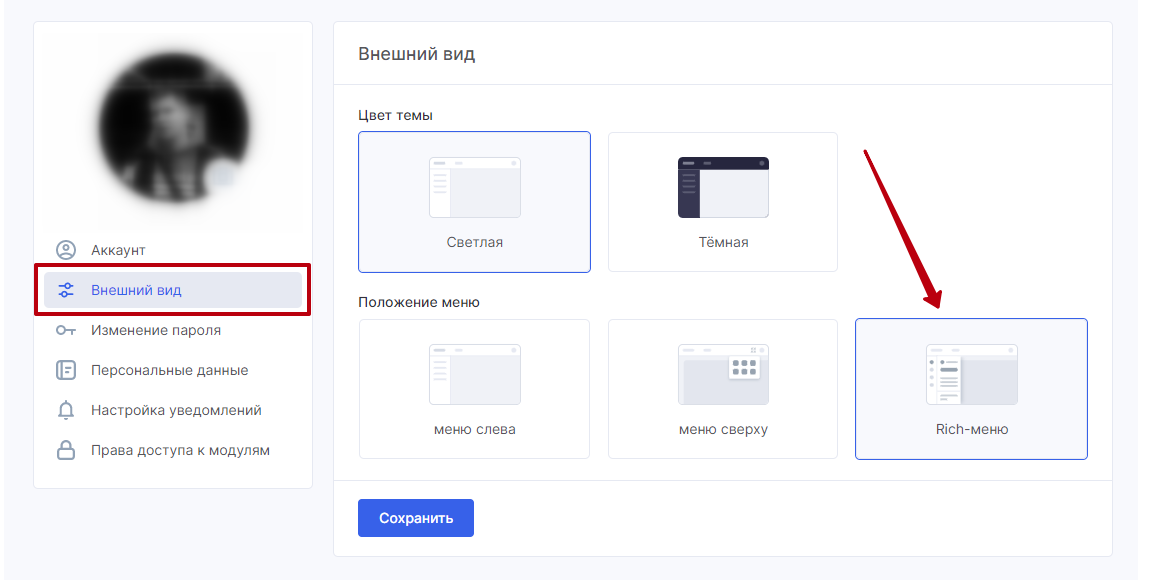Click the Rich-меню preview thumbnail
The image size is (1149, 581).
tap(972, 374)
